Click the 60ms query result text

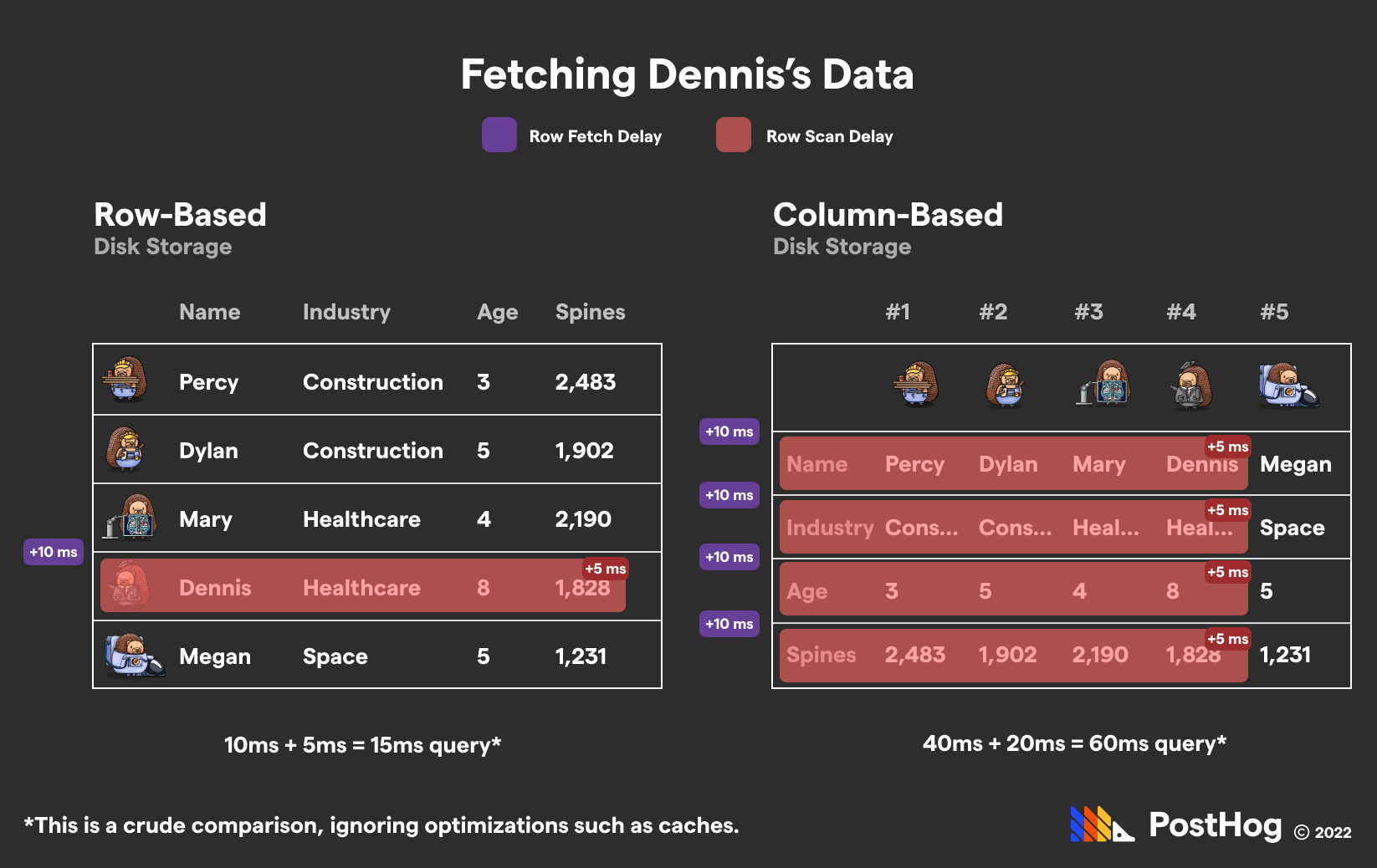coord(1074,743)
